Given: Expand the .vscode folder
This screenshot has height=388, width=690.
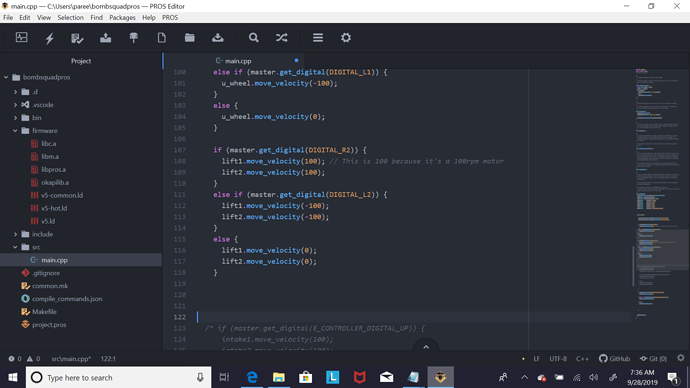Looking at the screenshot, I should click(15, 105).
